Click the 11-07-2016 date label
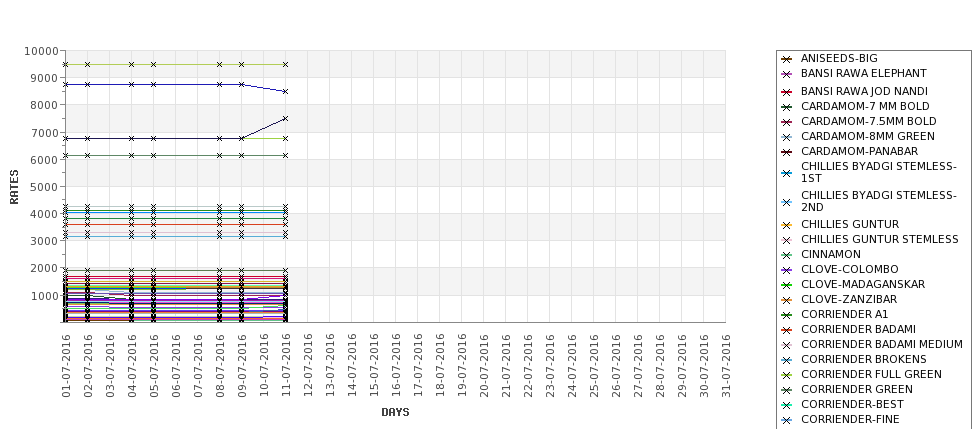Image resolution: width=975 pixels, height=429 pixels. point(285,366)
